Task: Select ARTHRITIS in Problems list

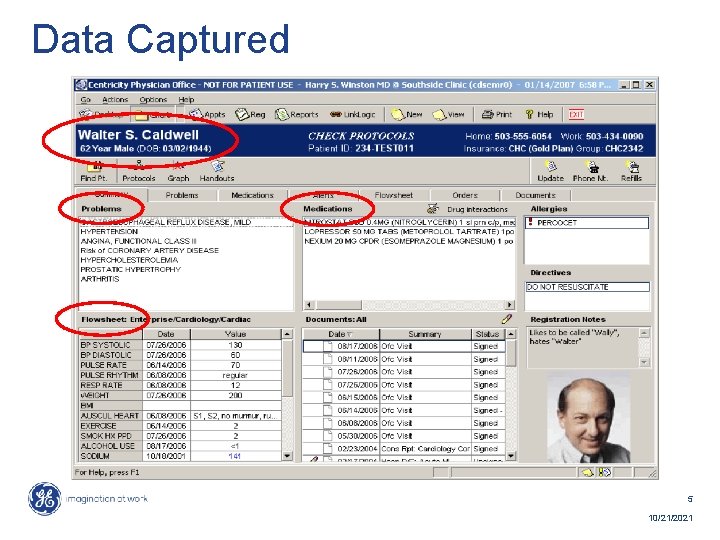Action: 100,279
